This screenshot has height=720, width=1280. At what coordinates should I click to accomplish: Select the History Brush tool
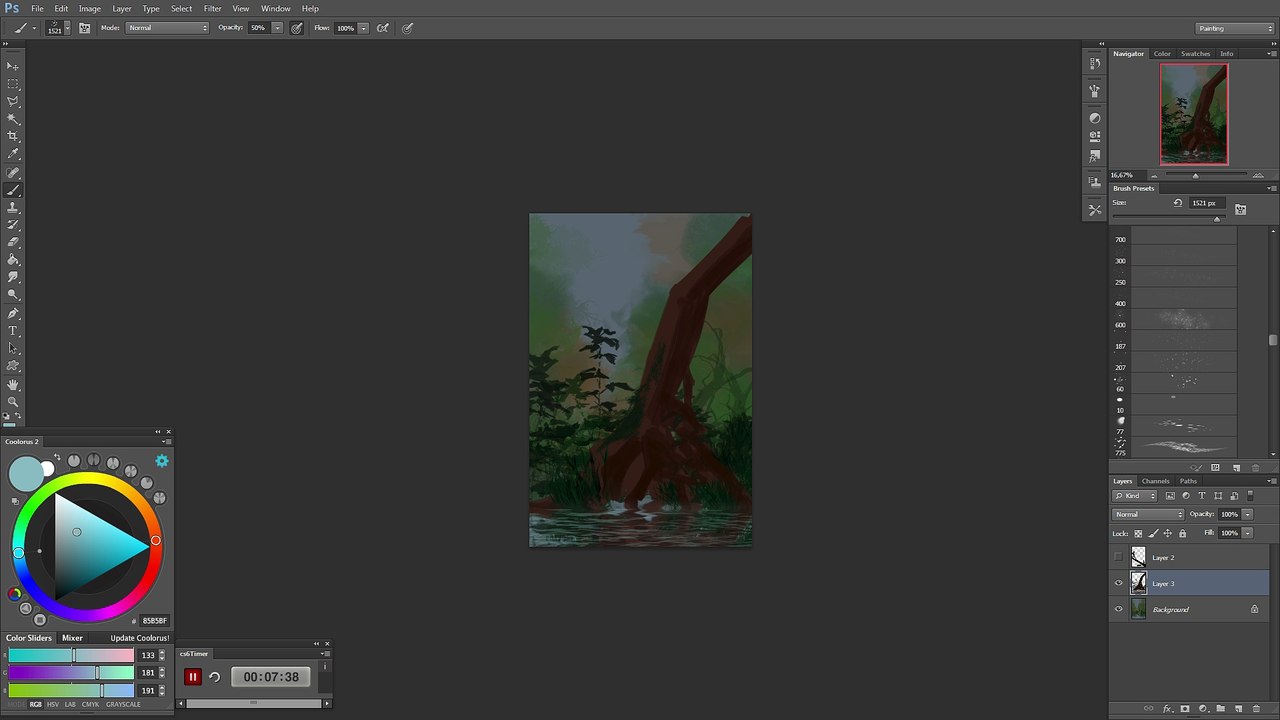13,225
